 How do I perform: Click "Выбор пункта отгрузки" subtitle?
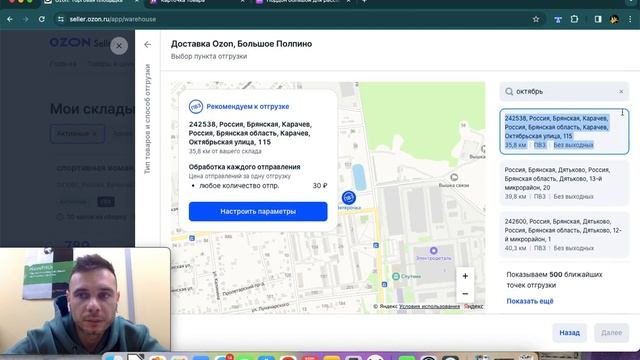[209, 56]
